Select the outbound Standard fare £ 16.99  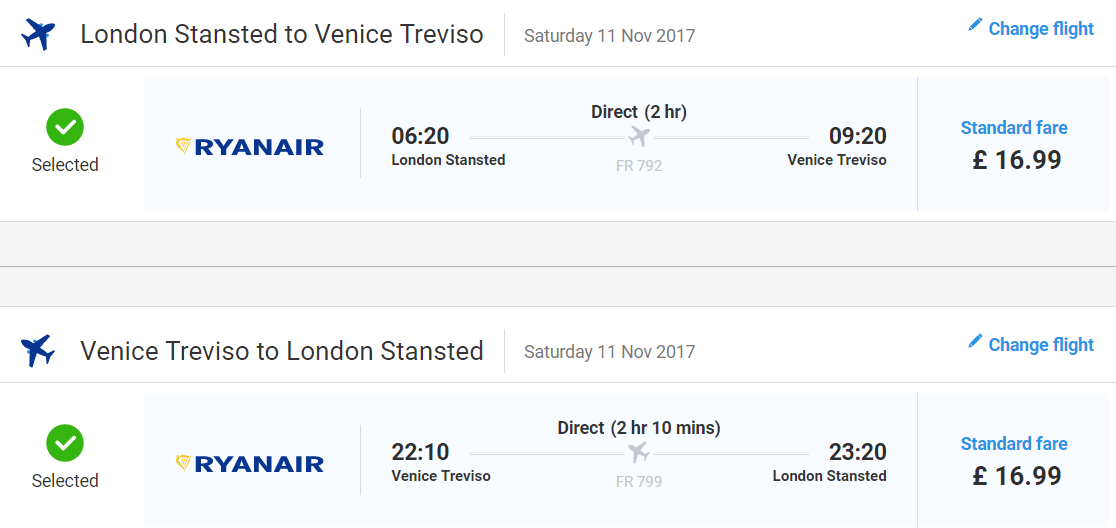(1016, 147)
